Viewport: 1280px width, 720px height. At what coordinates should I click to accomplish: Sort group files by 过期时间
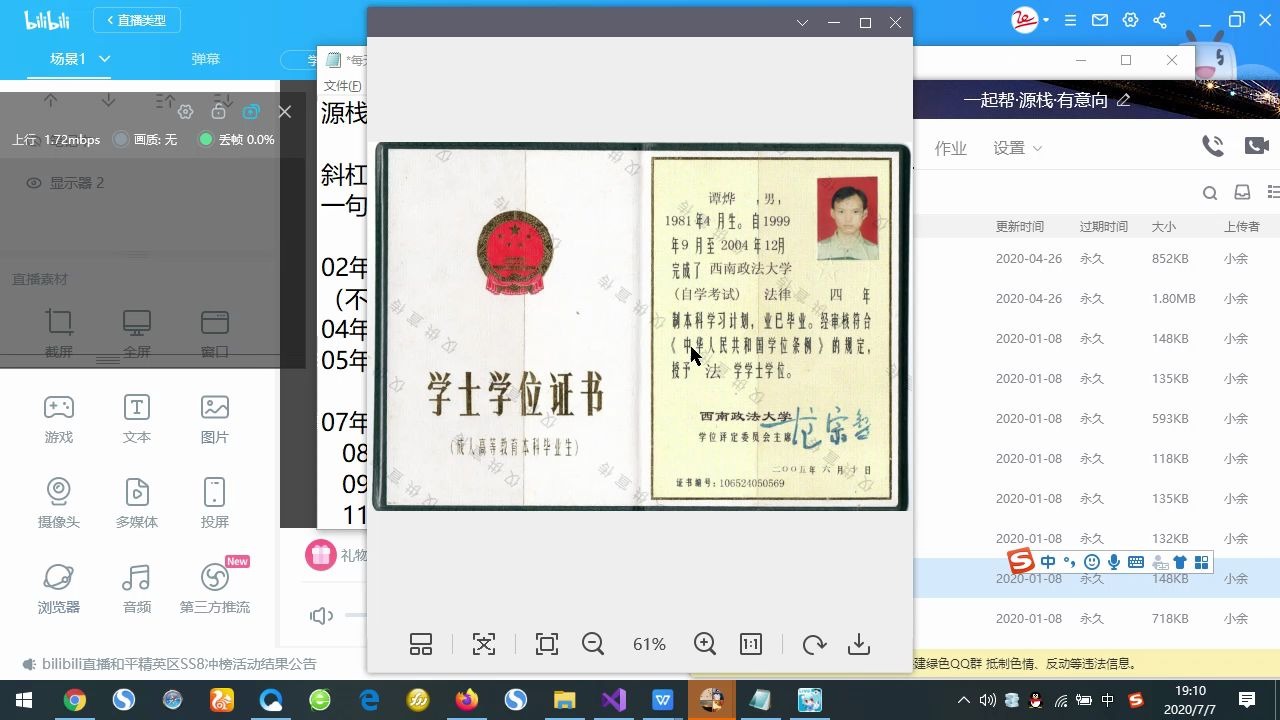point(1104,227)
